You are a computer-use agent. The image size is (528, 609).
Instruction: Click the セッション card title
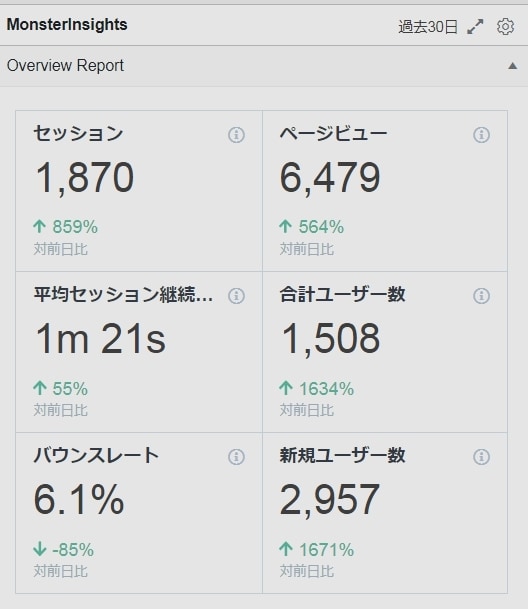78,133
